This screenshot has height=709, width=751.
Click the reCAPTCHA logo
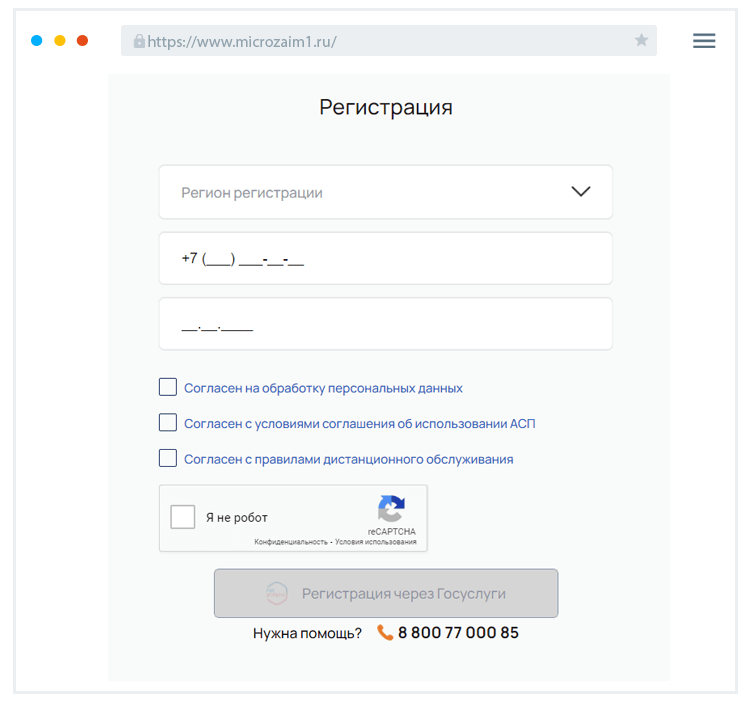click(x=391, y=509)
